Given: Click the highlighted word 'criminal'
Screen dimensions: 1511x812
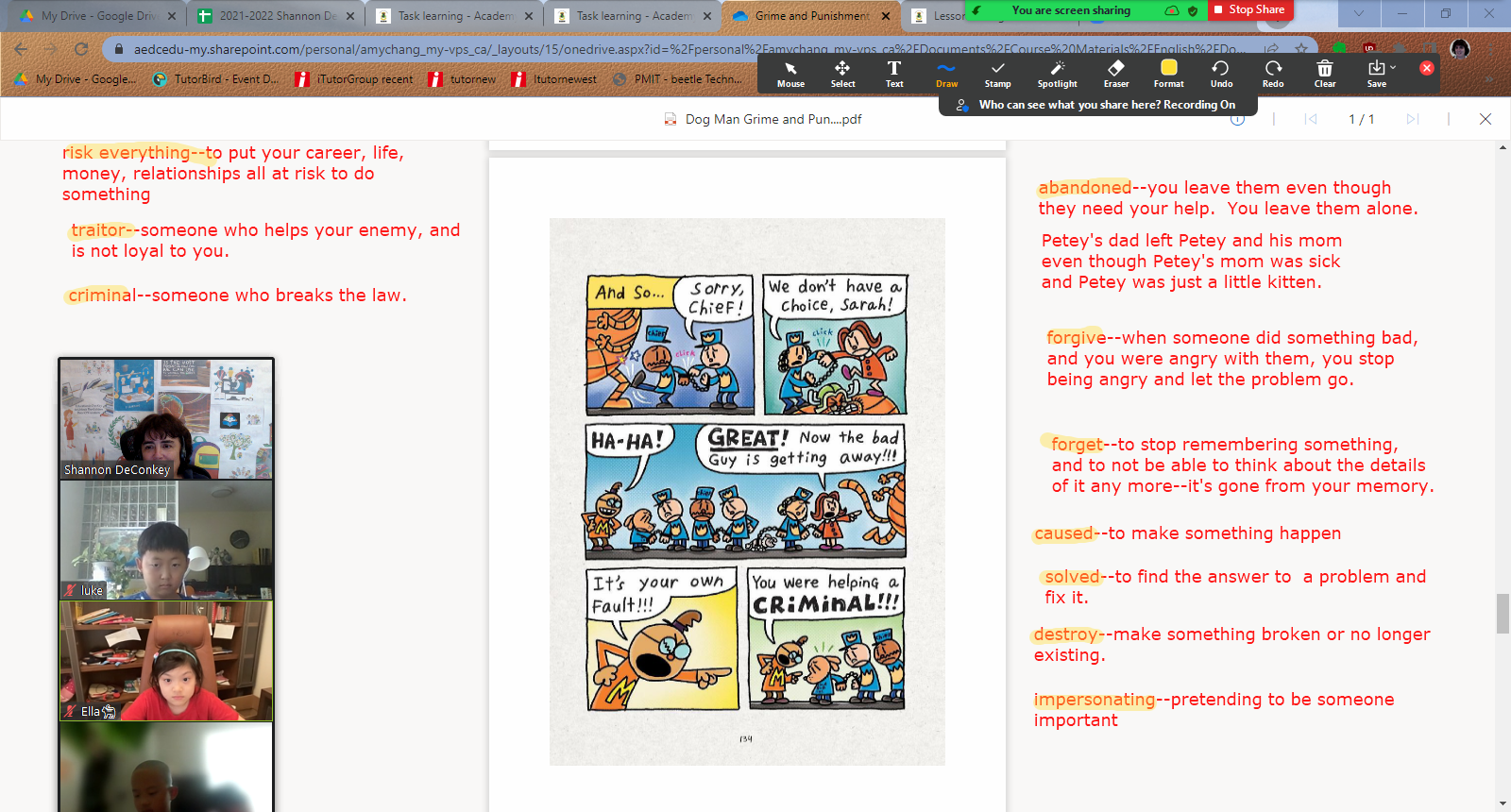Looking at the screenshot, I should click(102, 296).
